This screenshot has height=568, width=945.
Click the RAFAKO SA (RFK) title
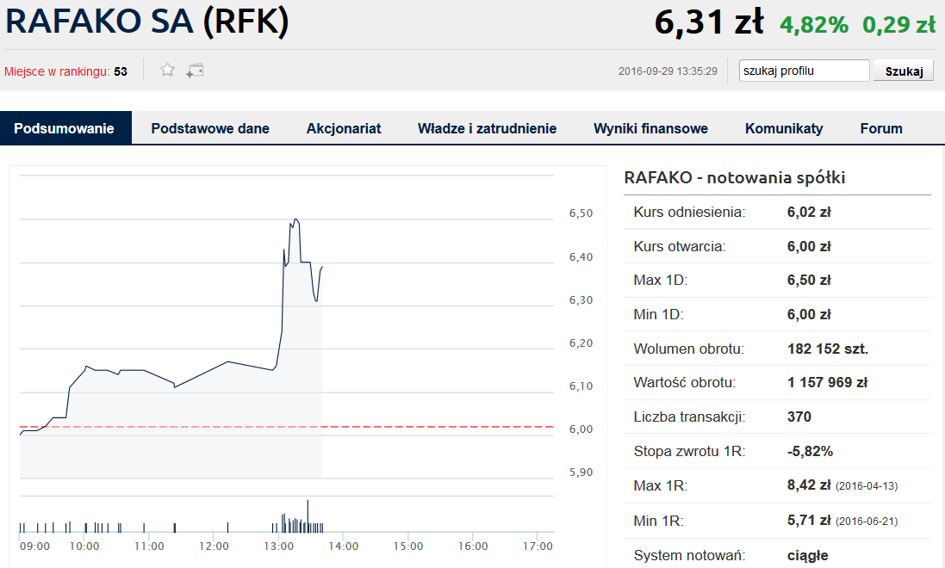(x=147, y=21)
